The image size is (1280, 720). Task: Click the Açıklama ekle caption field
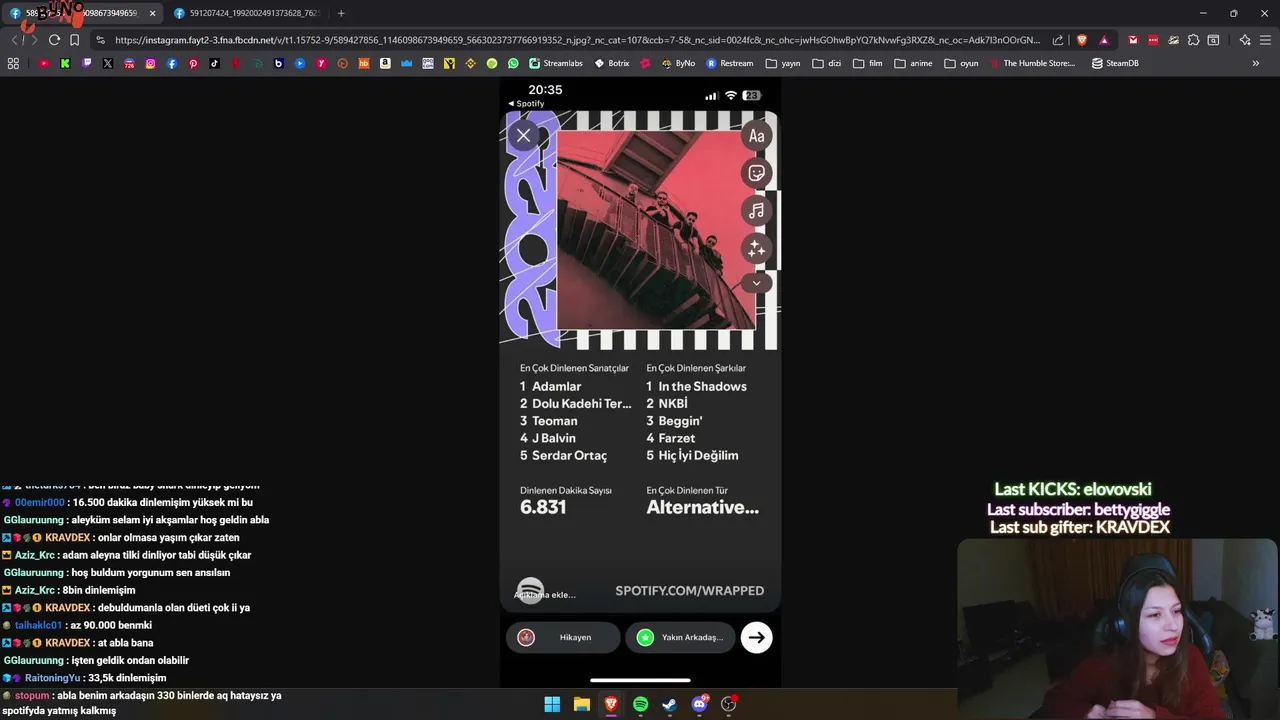tap(545, 595)
